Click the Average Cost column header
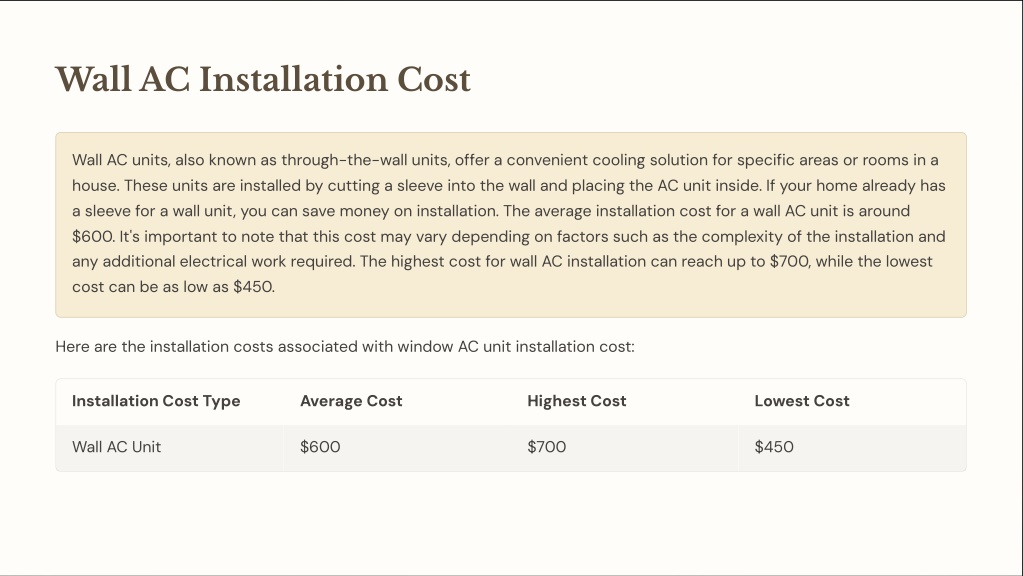 [351, 401]
